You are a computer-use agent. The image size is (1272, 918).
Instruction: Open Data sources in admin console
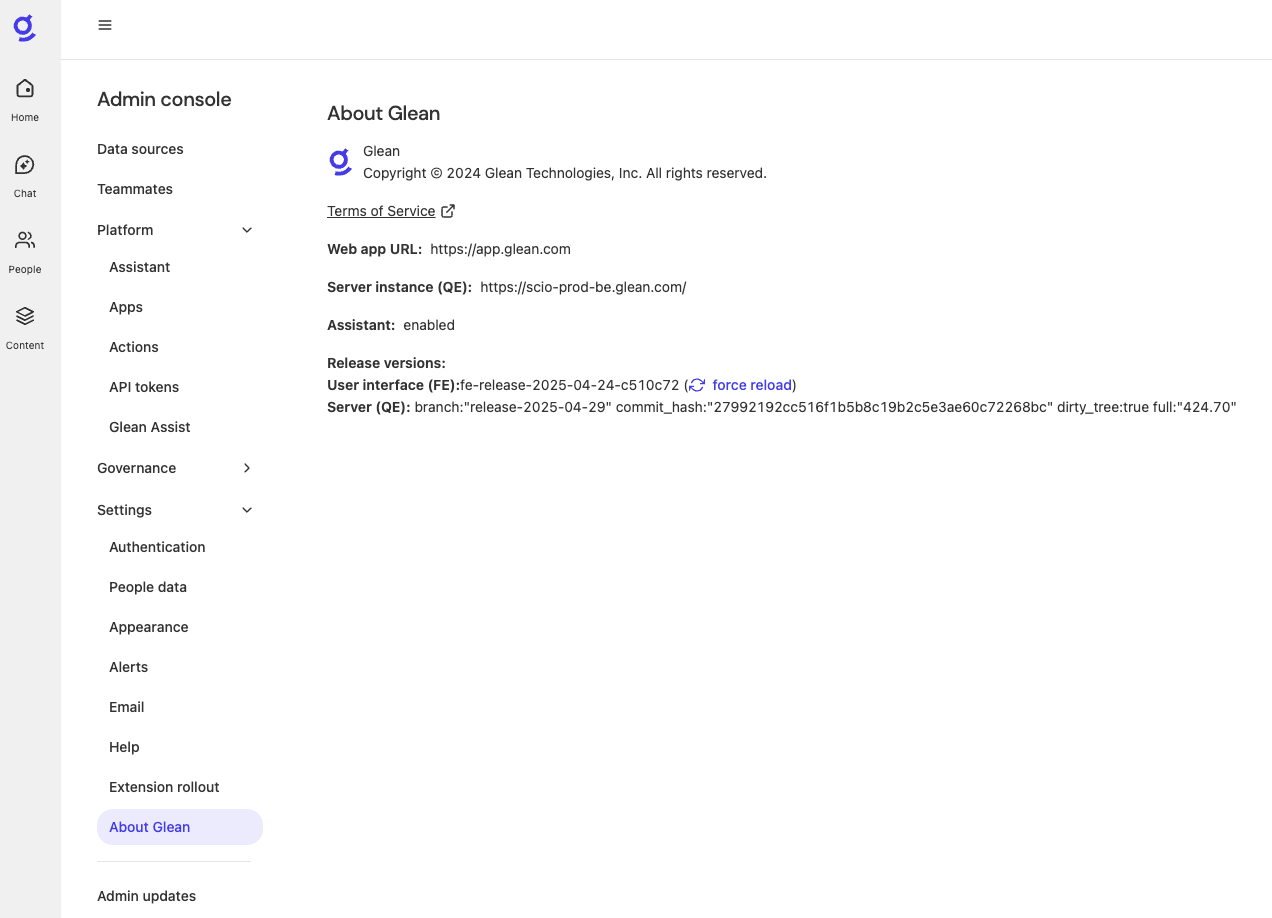(140, 149)
